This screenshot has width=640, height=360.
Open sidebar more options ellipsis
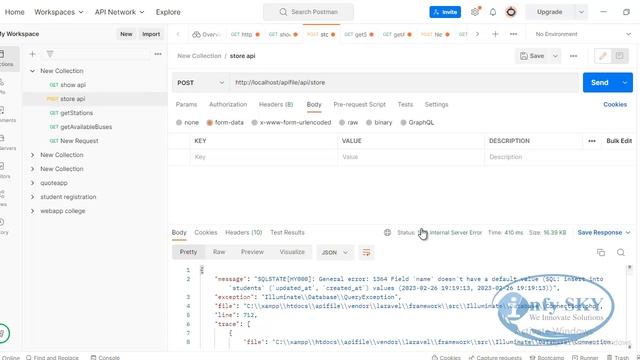pos(158,54)
